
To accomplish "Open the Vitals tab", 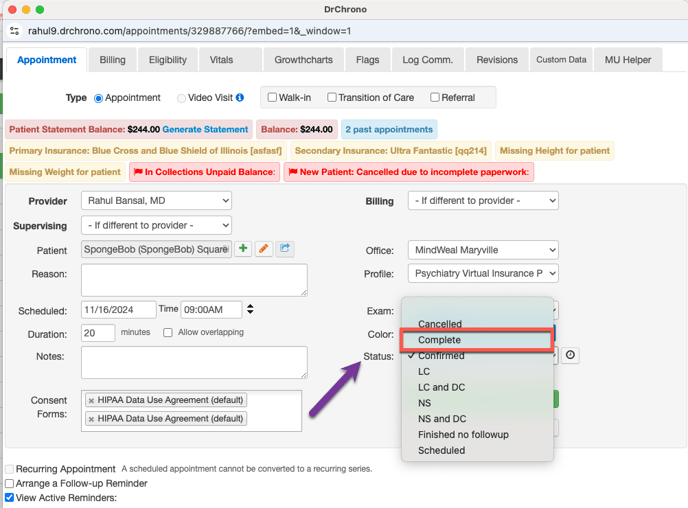I will point(221,60).
